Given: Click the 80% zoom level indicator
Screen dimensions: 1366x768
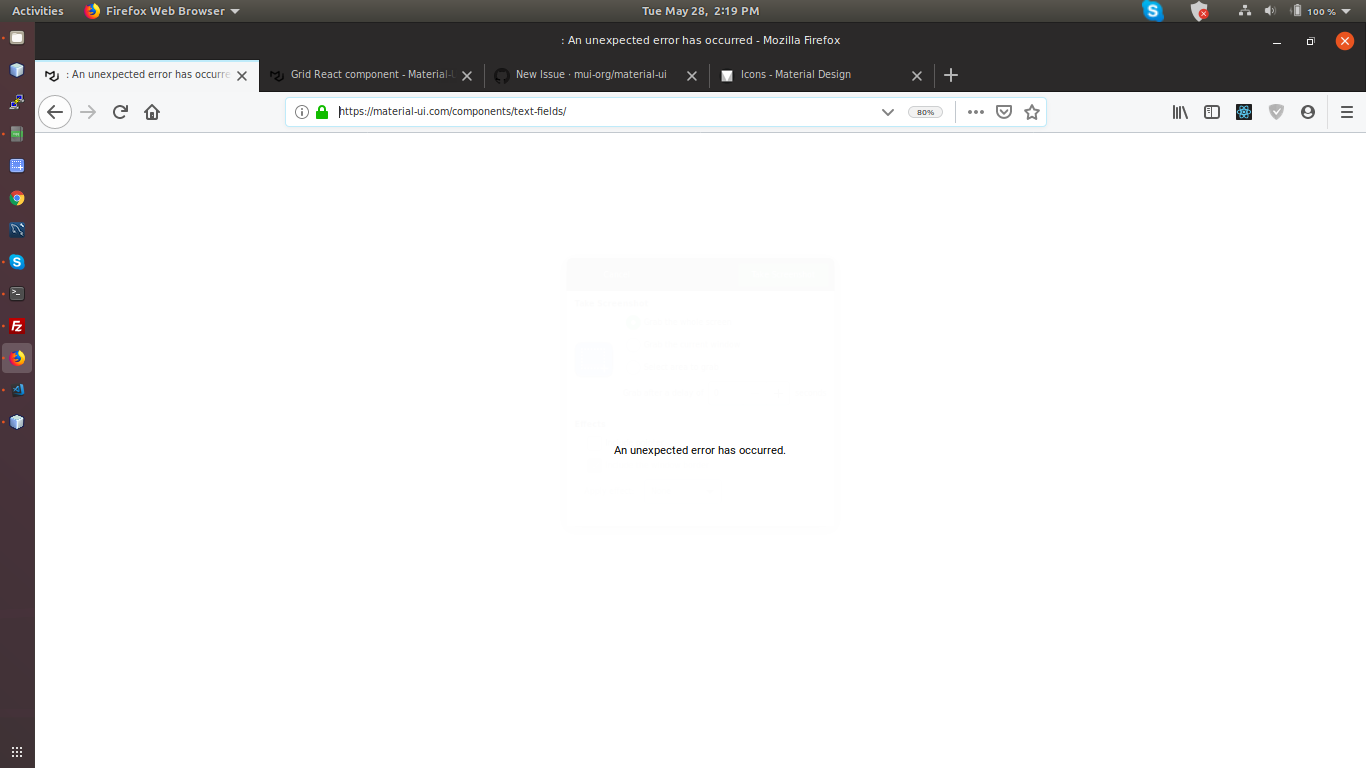Looking at the screenshot, I should coord(925,112).
